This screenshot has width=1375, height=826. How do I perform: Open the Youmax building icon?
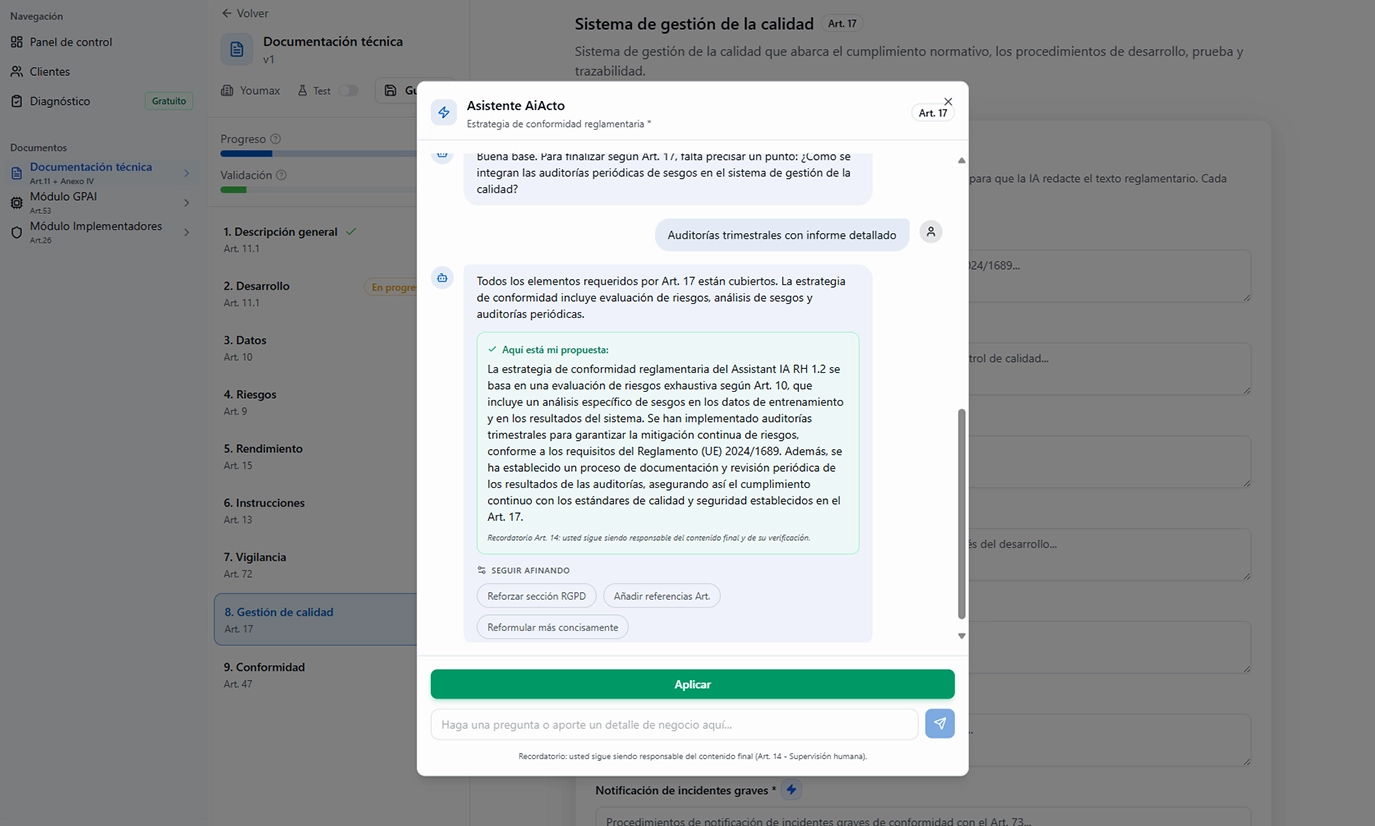point(229,90)
